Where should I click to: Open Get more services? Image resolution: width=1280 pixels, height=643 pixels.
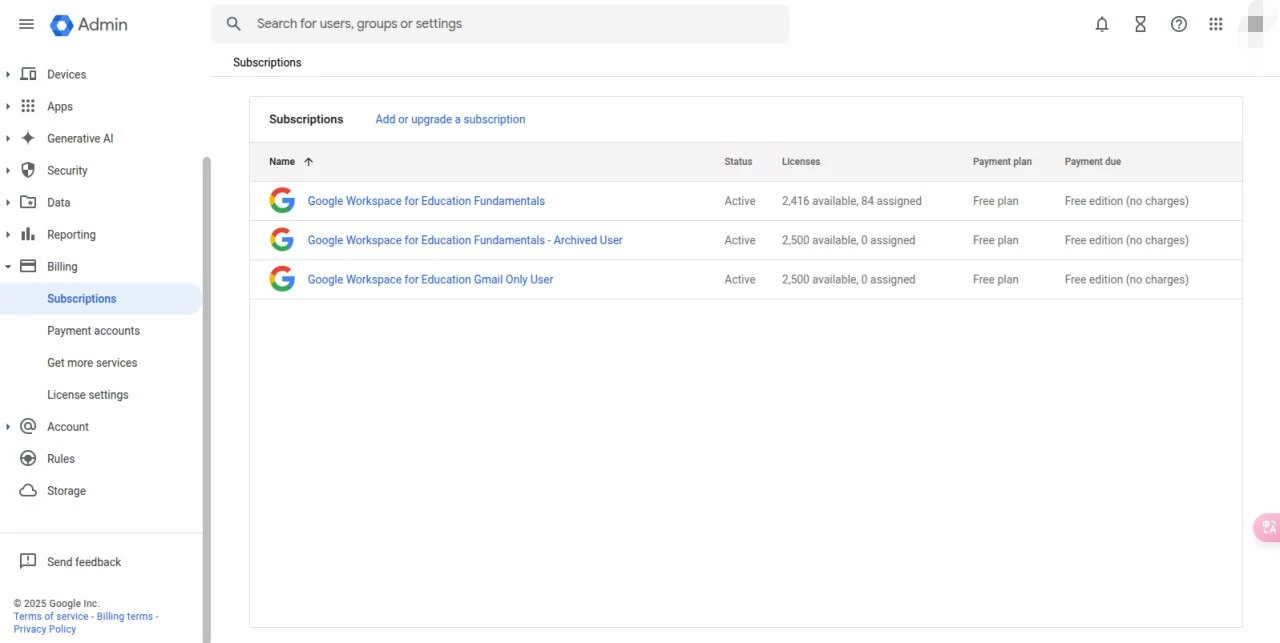(92, 362)
